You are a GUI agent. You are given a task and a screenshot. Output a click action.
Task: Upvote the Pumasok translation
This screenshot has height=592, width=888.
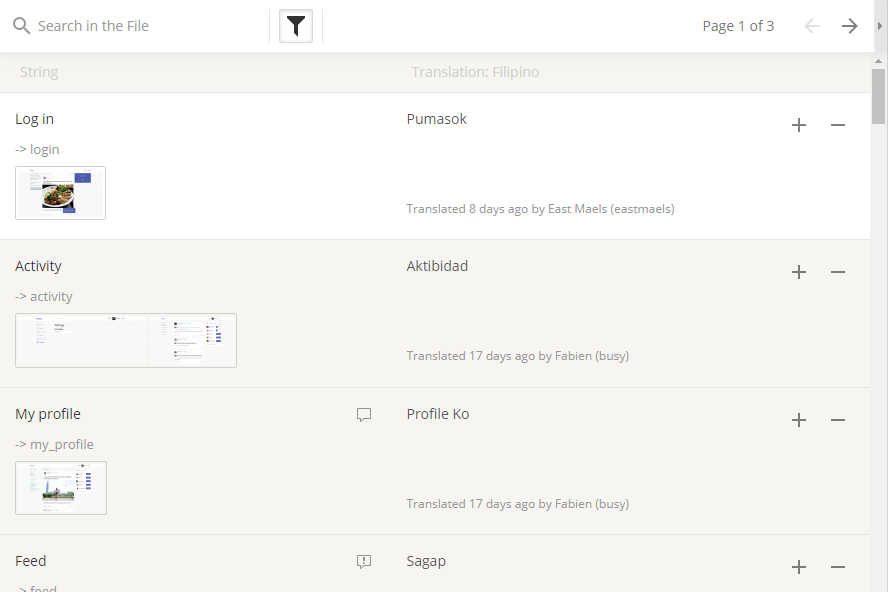click(x=799, y=125)
